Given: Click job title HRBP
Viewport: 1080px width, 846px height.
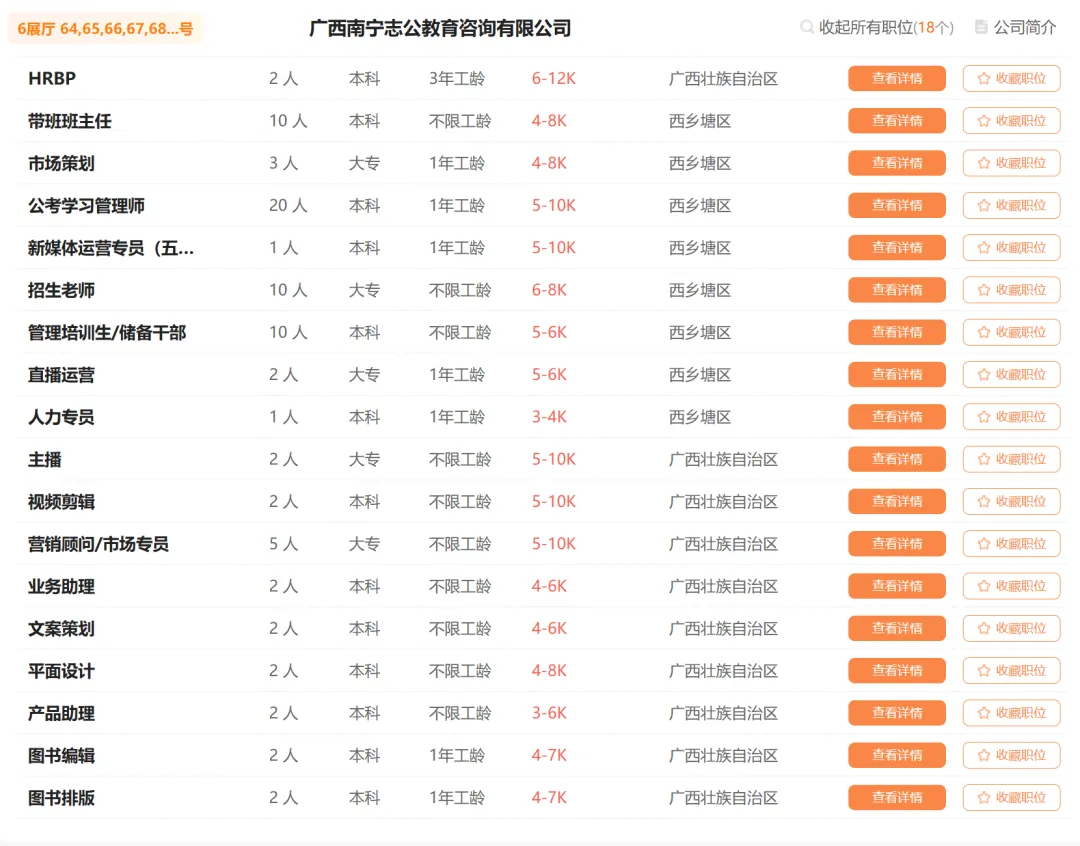Looking at the screenshot, I should coord(52,79).
